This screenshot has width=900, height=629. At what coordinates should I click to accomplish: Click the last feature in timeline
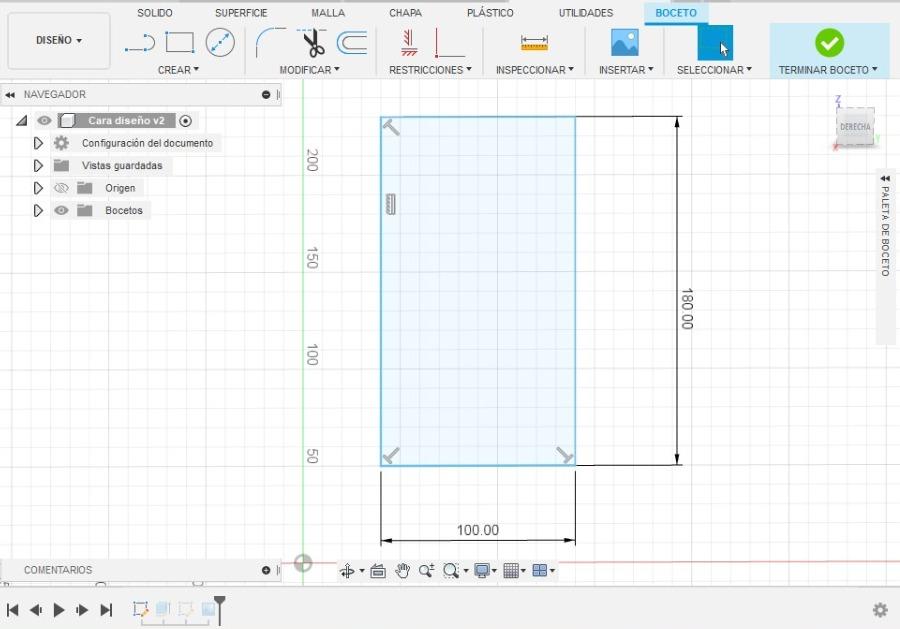point(208,609)
